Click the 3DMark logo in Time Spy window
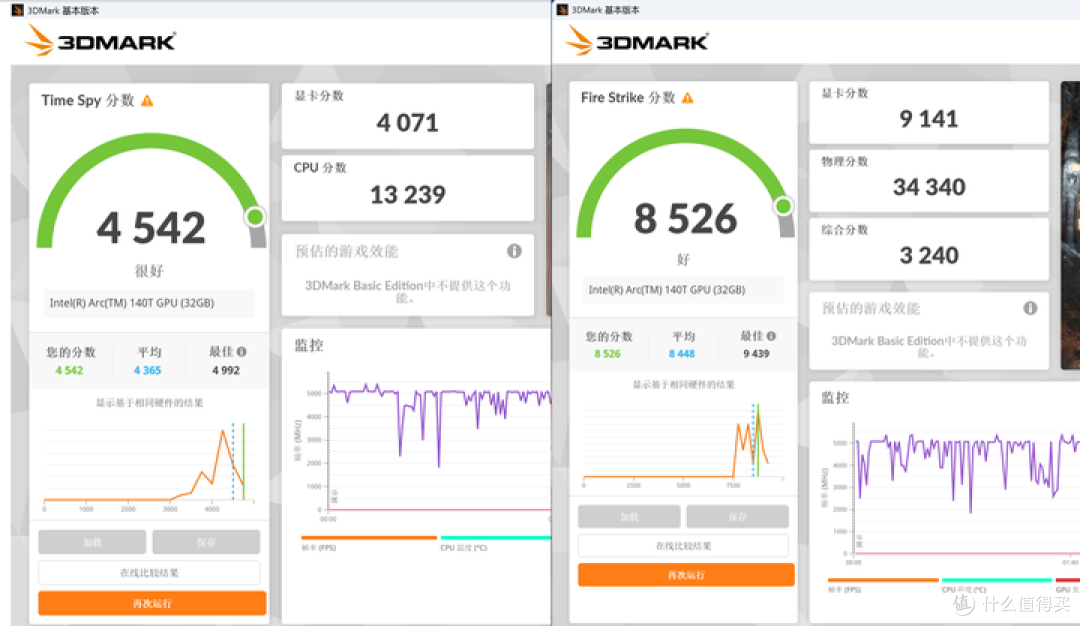1080x626 pixels. point(101,40)
